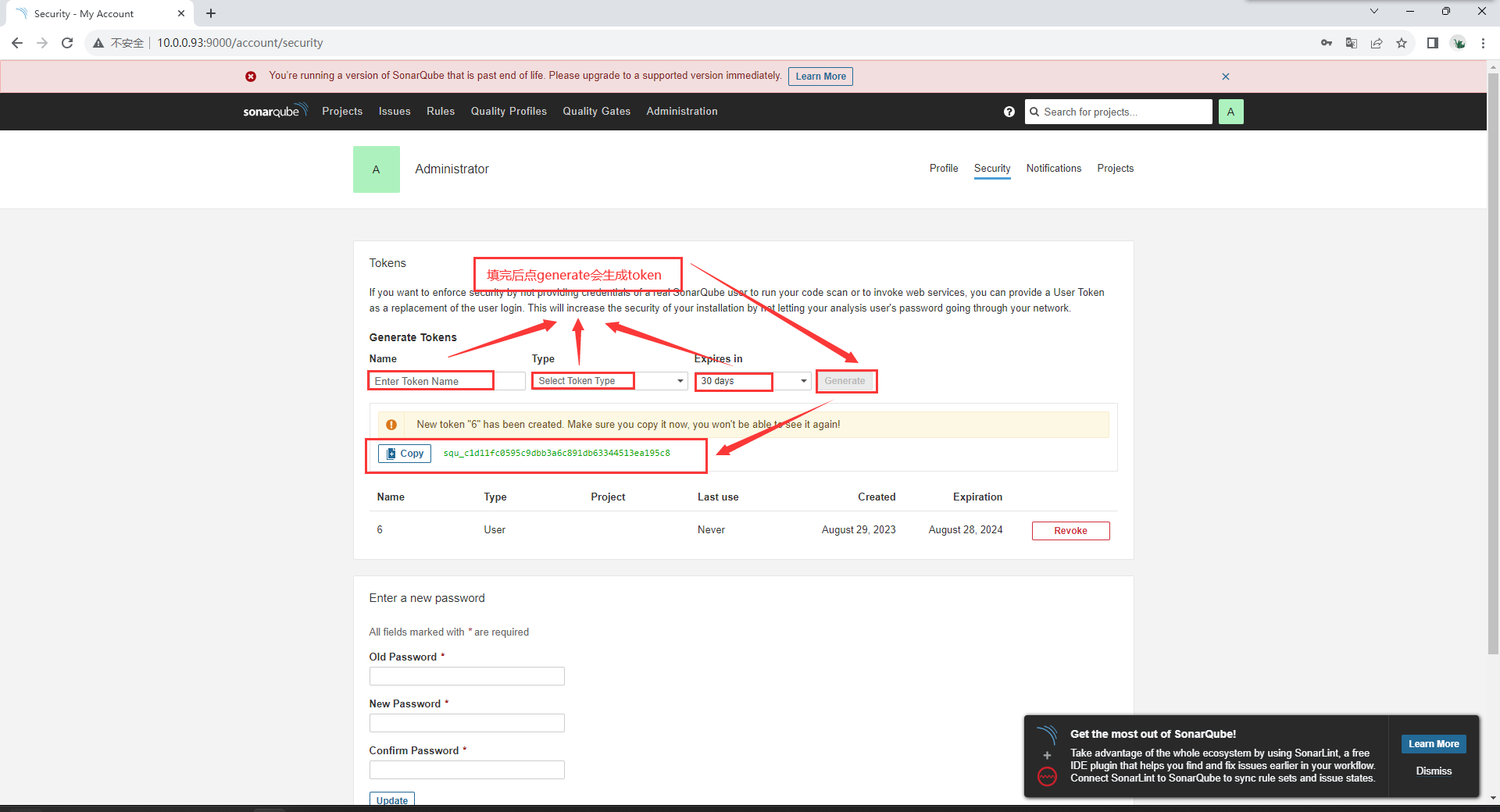The width and height of the screenshot is (1500, 812).
Task: Click the large Administrator avatar
Action: click(x=377, y=169)
